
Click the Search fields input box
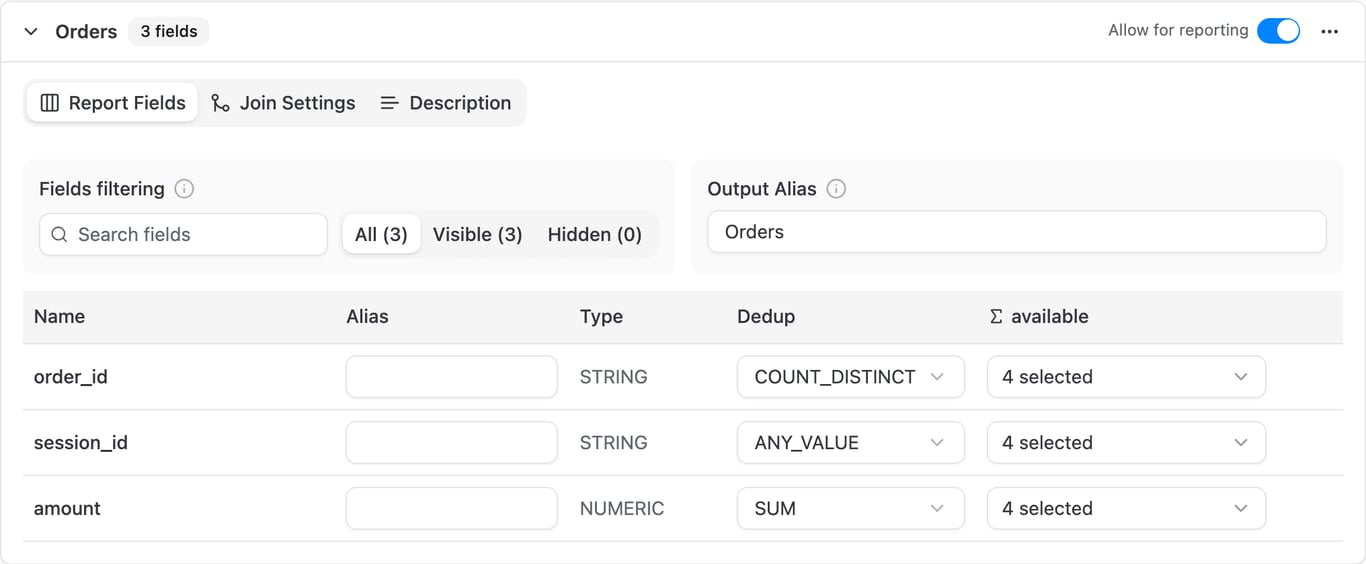coord(183,234)
